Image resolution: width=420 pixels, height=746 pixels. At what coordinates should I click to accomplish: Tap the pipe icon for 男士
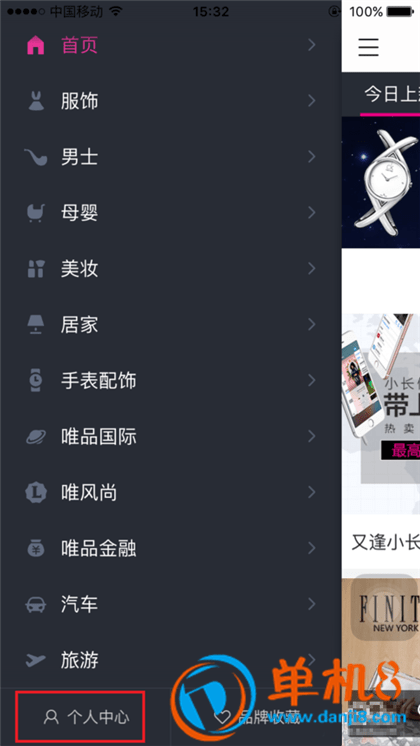click(36, 157)
